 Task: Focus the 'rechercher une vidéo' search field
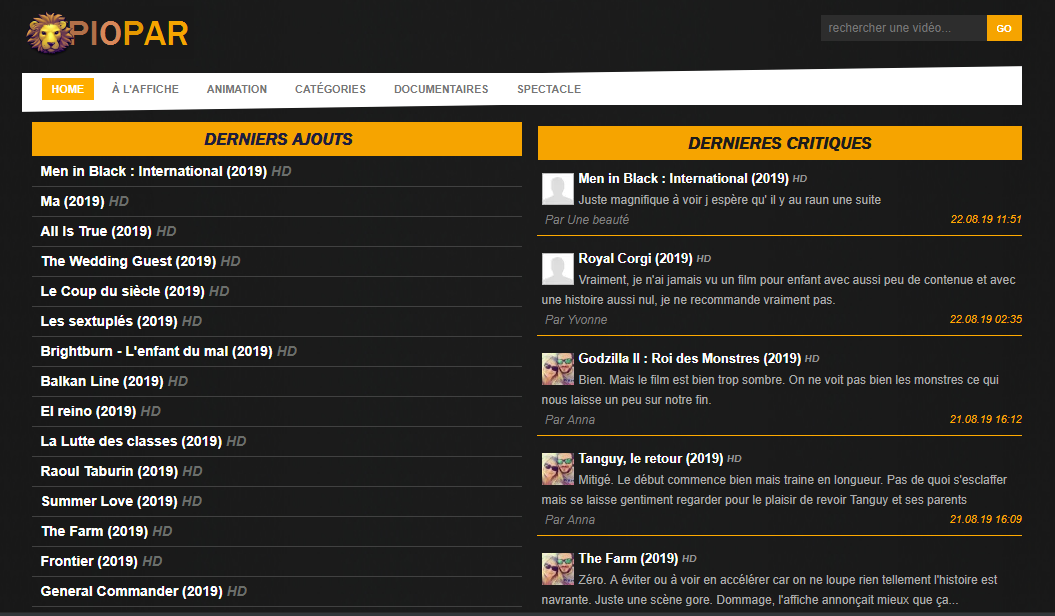(x=904, y=28)
